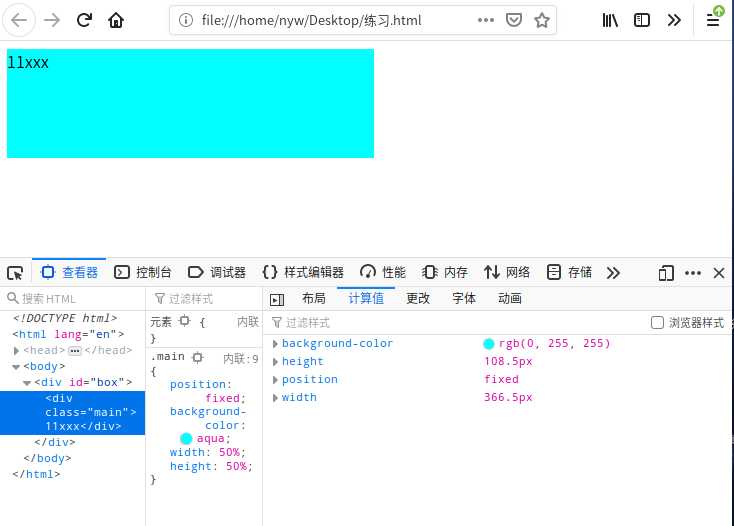This screenshot has height=526, width=734.
Task: Bookmark this page with the star icon
Action: point(542,20)
